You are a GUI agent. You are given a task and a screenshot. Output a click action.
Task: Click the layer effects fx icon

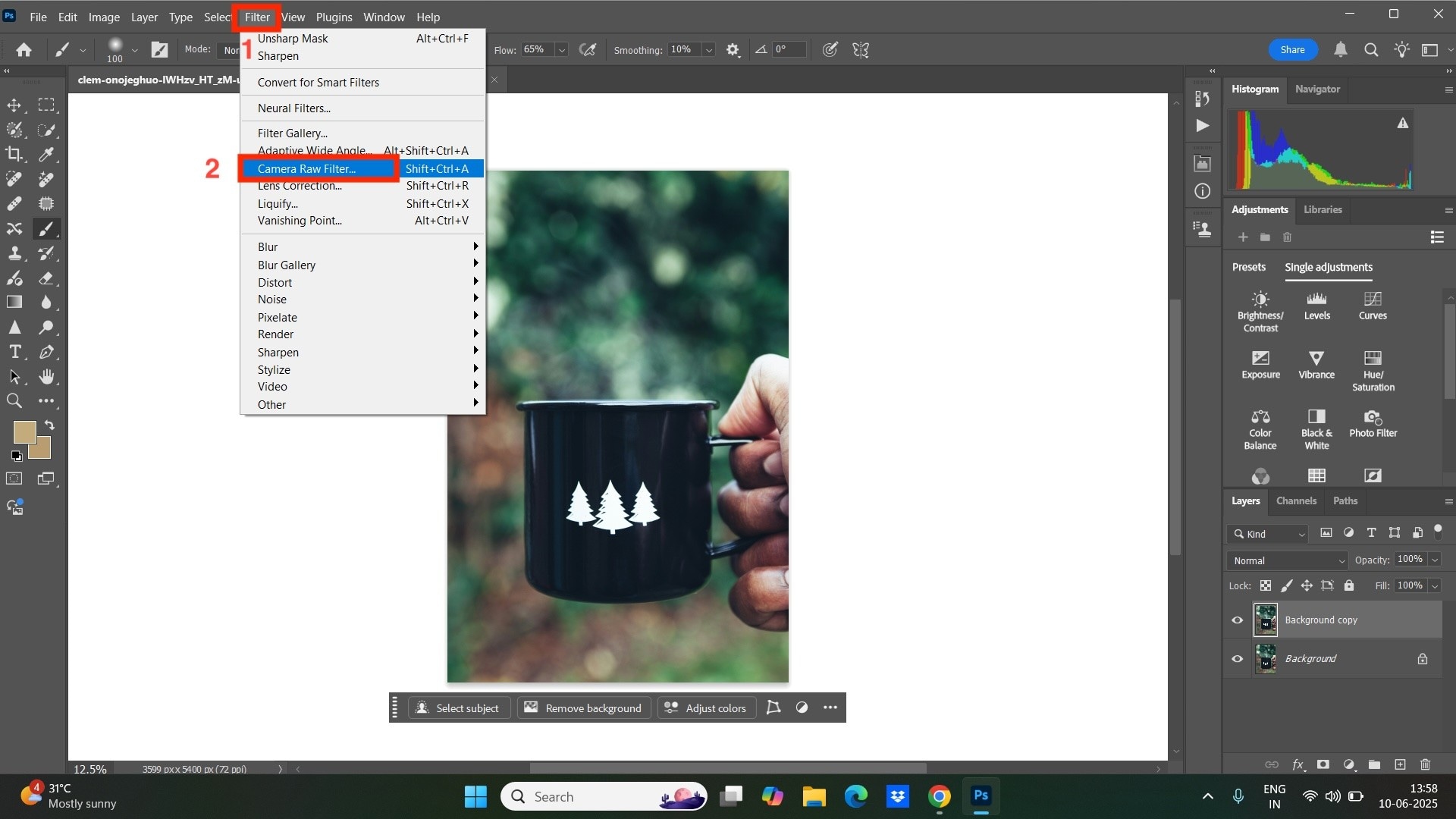pyautogui.click(x=1298, y=764)
